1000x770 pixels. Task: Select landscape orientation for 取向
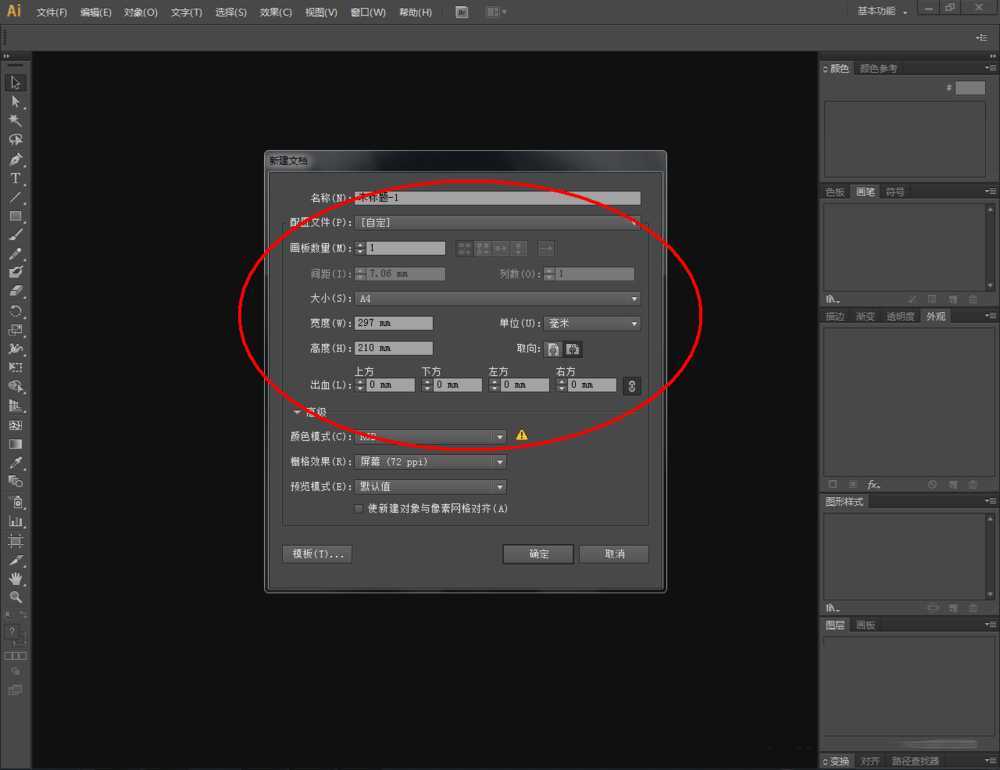tap(572, 349)
